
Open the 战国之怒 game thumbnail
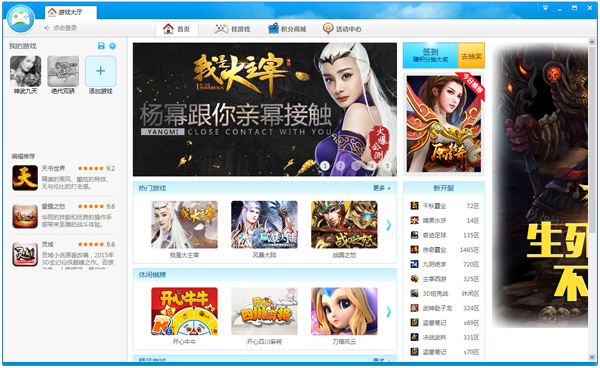click(344, 225)
